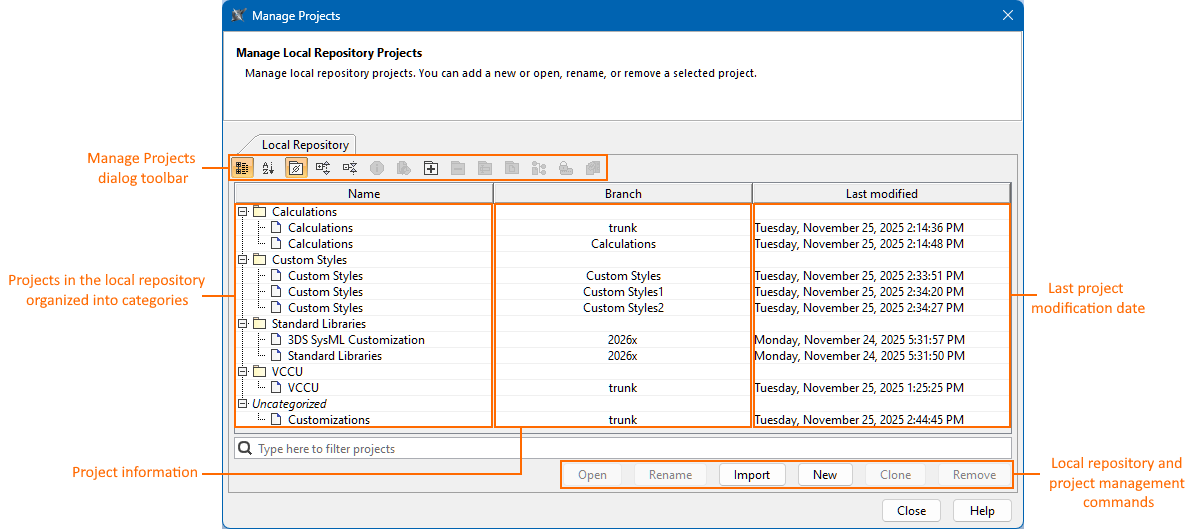The width and height of the screenshot is (1199, 529).
Task: Click the Collapse All tree icon
Action: coord(350,168)
